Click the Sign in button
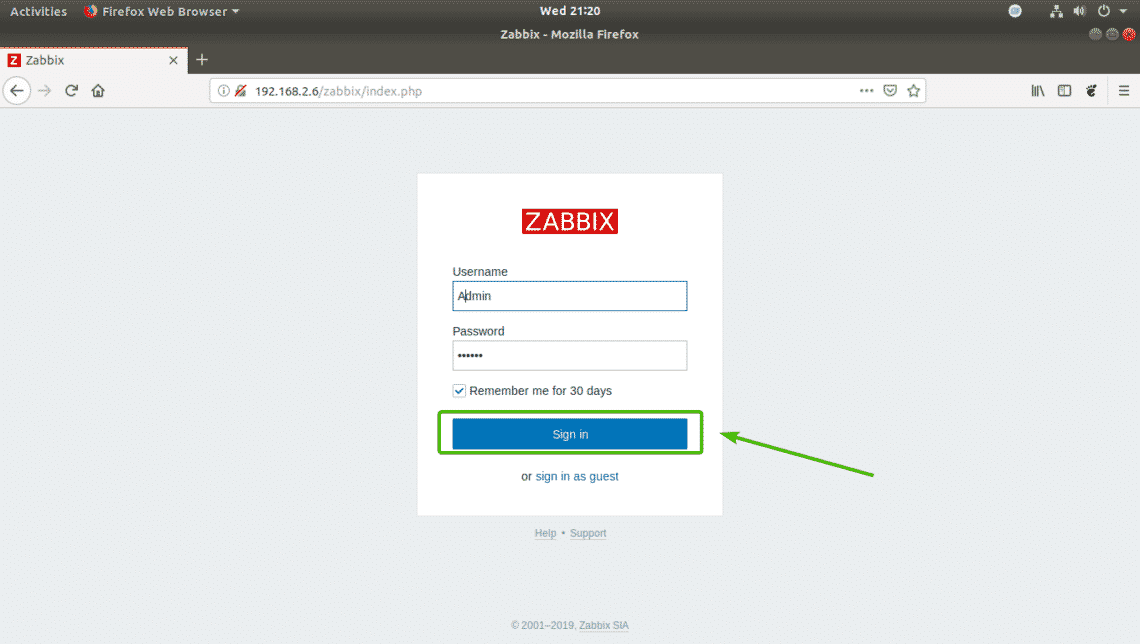The image size is (1140, 644). tap(569, 434)
